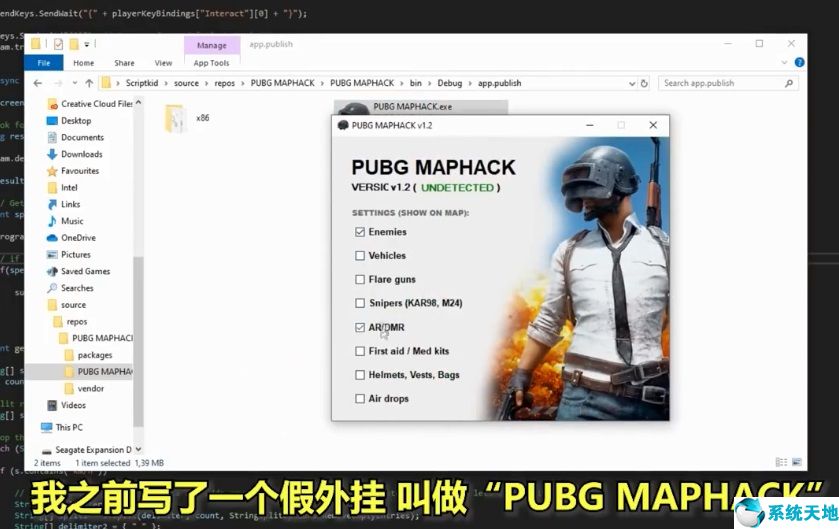Viewport: 839px width, 529px height.
Task: Open the recent locations dropdown arrow
Action: [x=73, y=83]
